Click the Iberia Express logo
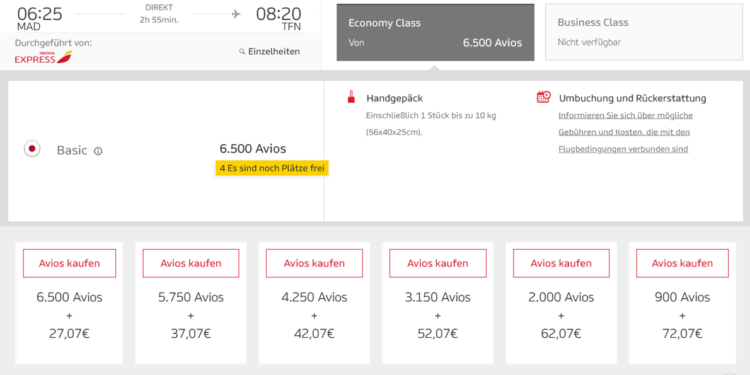750x375 pixels. pos(44,57)
